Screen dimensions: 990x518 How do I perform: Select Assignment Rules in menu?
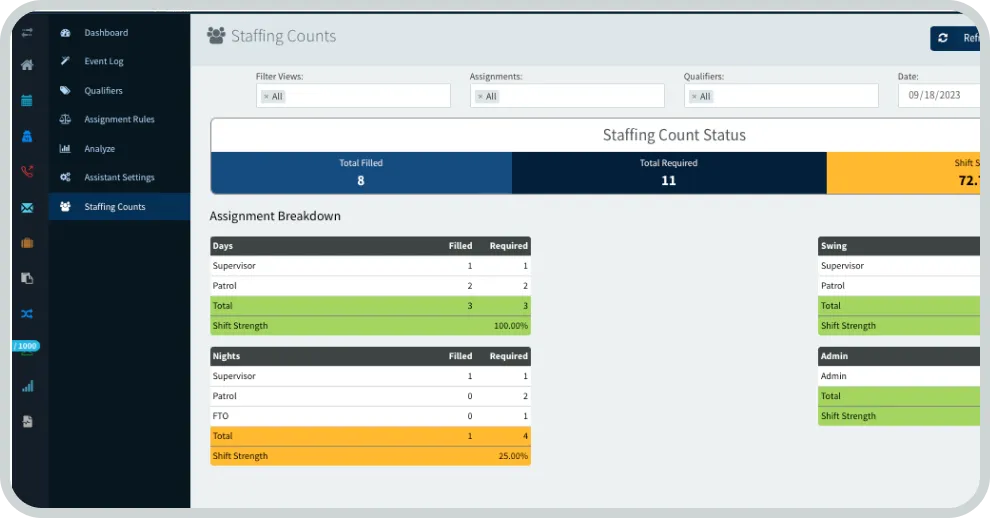pos(118,120)
